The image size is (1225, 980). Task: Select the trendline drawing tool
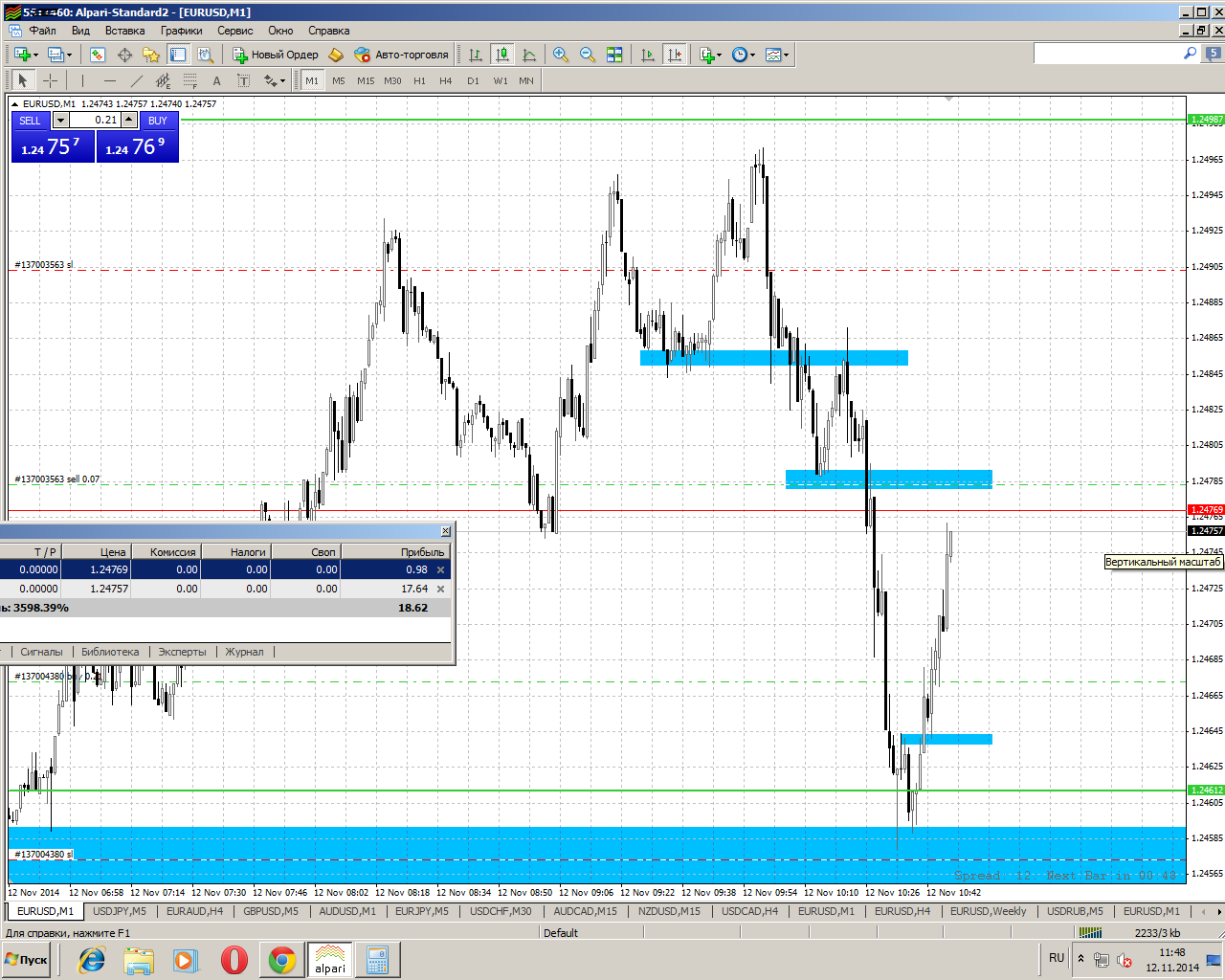tap(136, 80)
